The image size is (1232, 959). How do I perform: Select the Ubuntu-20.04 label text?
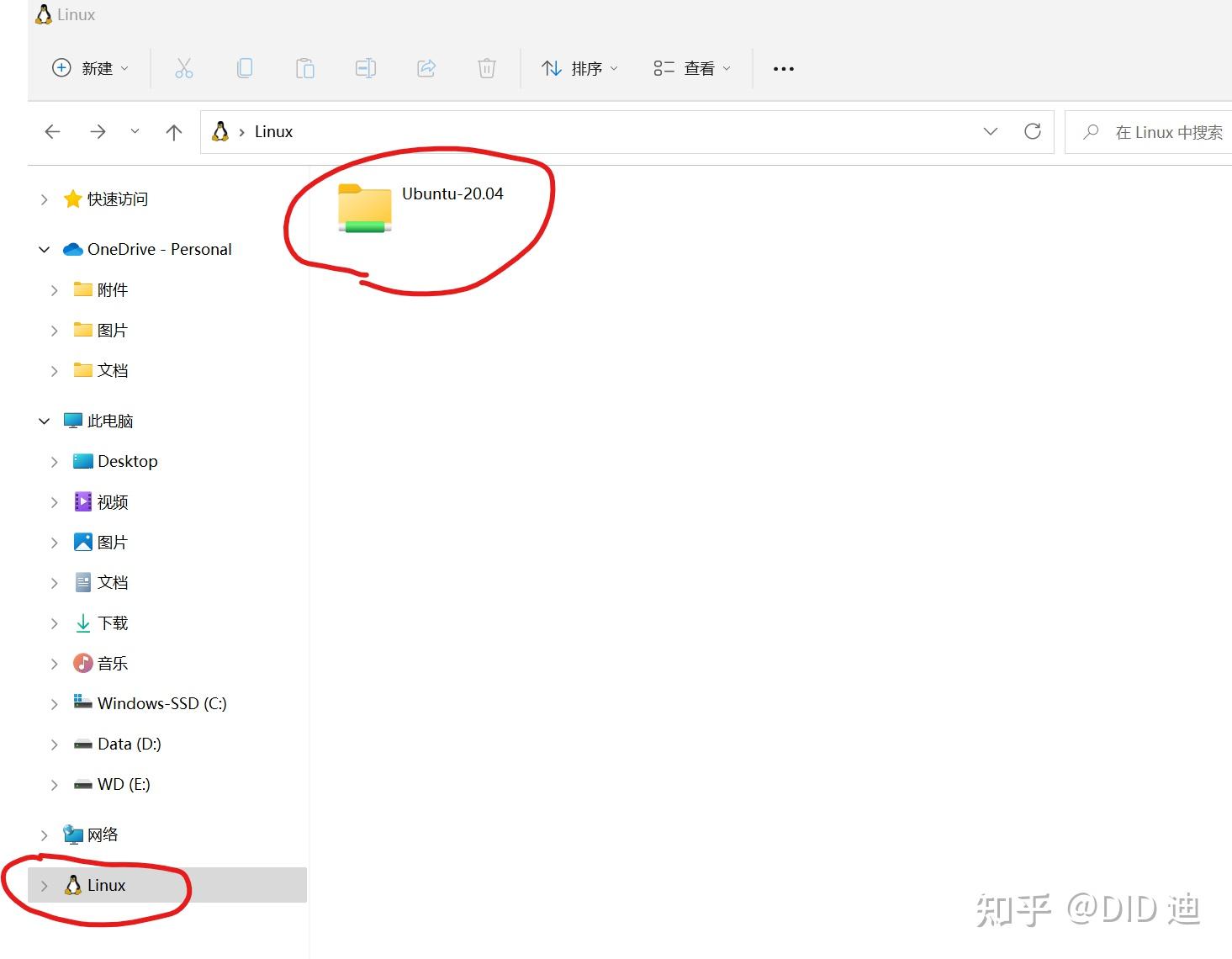click(452, 193)
